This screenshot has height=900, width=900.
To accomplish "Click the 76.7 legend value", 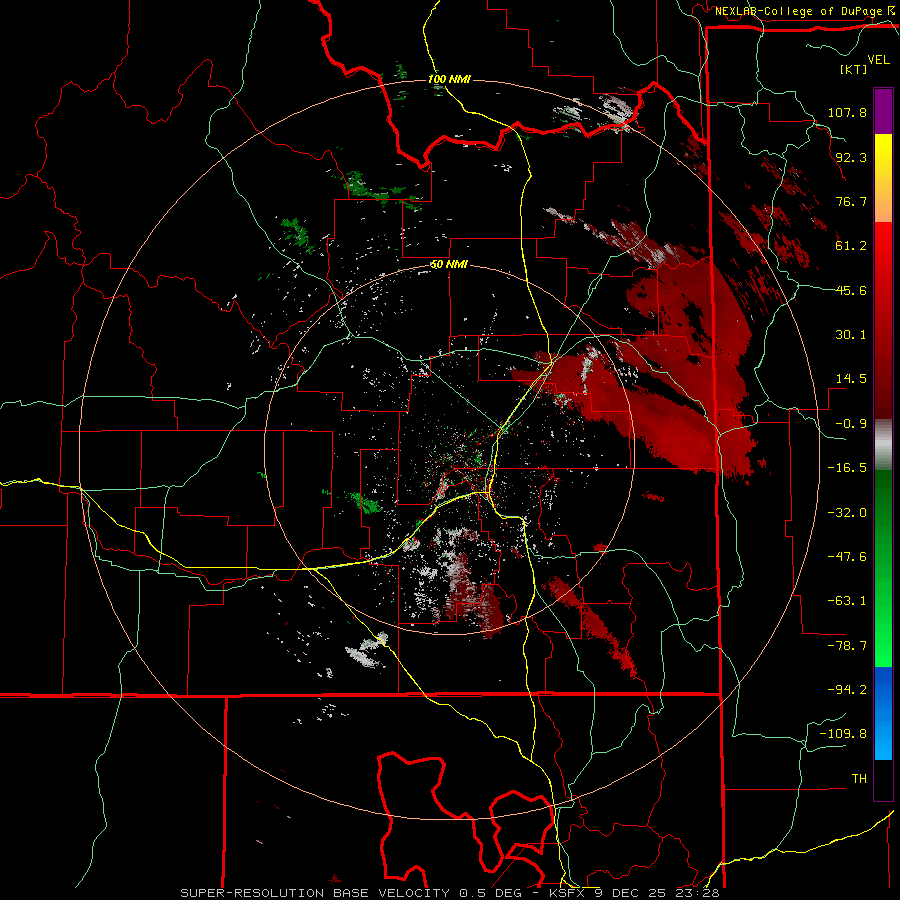I will coord(851,201).
